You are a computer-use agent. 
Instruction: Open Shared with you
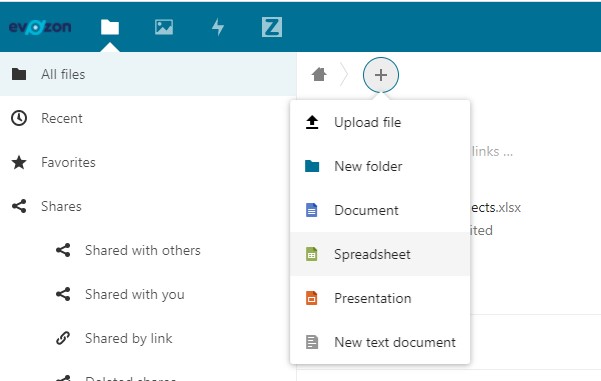click(x=148, y=294)
